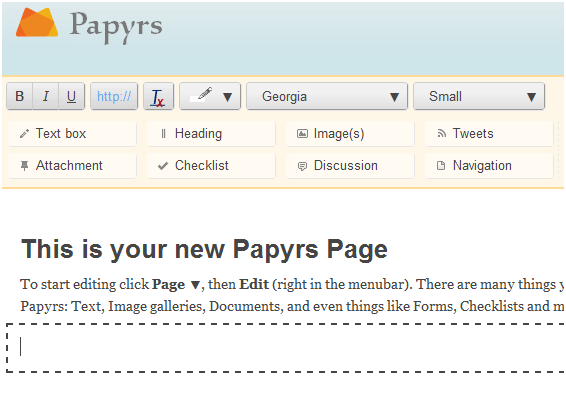Toggle bold formatting with the B button
The height and width of the screenshot is (394, 566).
pyautogui.click(x=19, y=96)
